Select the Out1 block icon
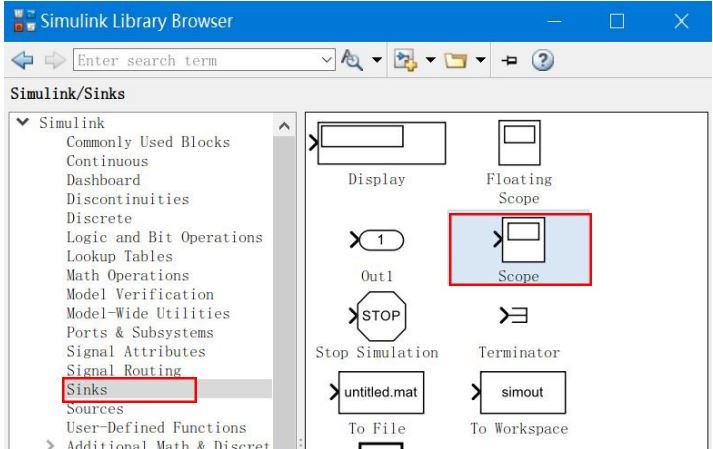This screenshot has width=713, height=449. pos(377,240)
